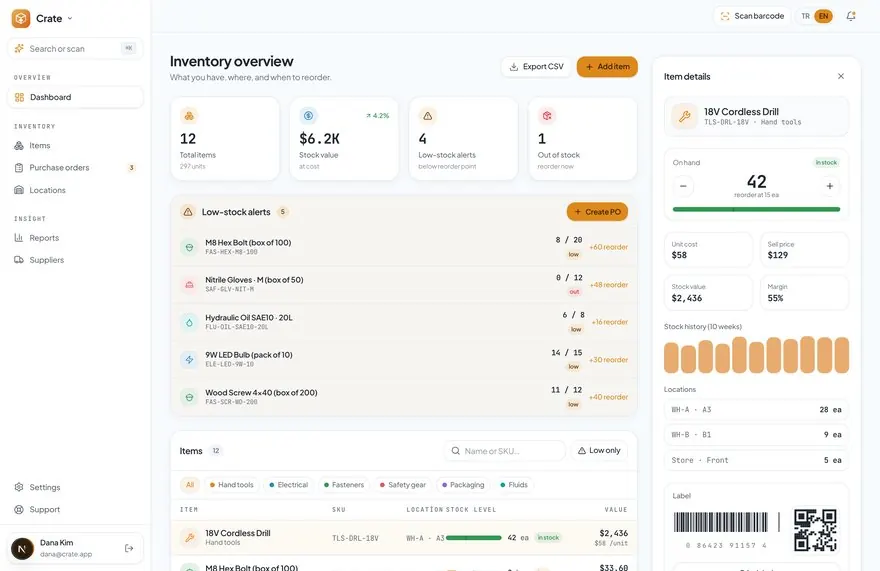Decrease on-hand quantity with minus
880x571 pixels.
coord(683,186)
